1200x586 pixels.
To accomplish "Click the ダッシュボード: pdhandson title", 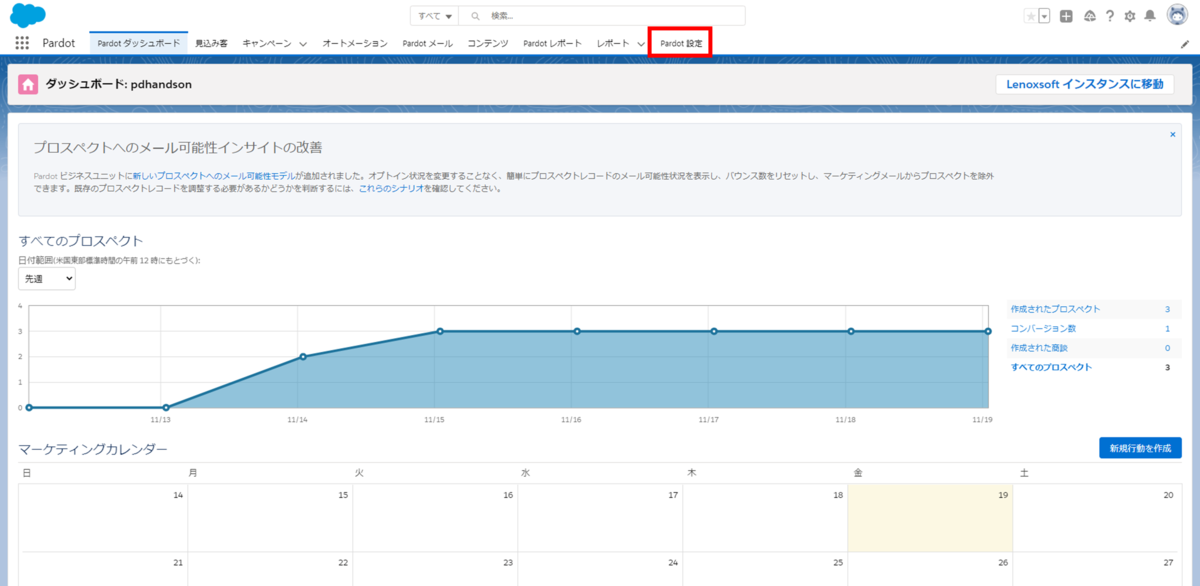I will pos(119,85).
